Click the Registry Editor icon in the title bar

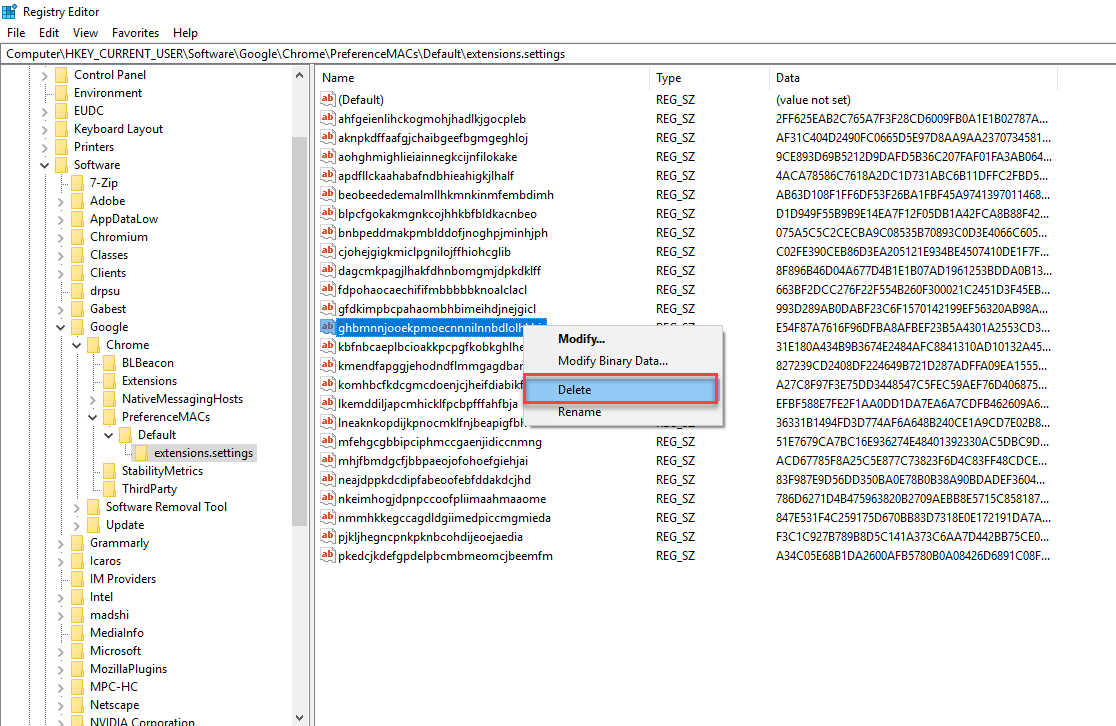pyautogui.click(x=10, y=11)
